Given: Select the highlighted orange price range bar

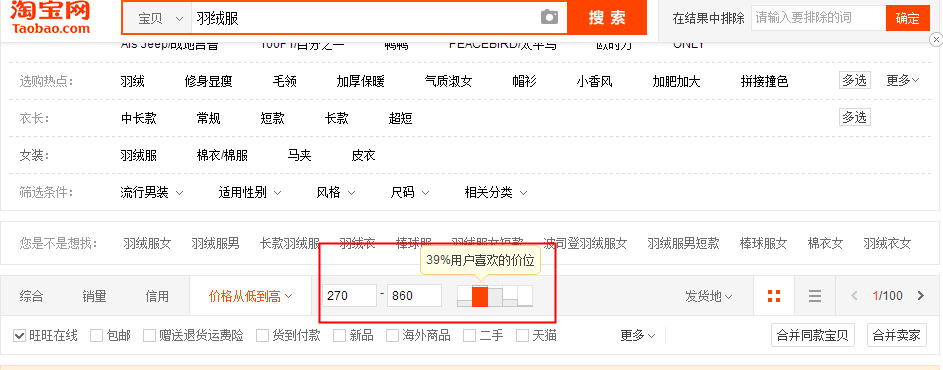Looking at the screenshot, I should pyautogui.click(x=480, y=296).
